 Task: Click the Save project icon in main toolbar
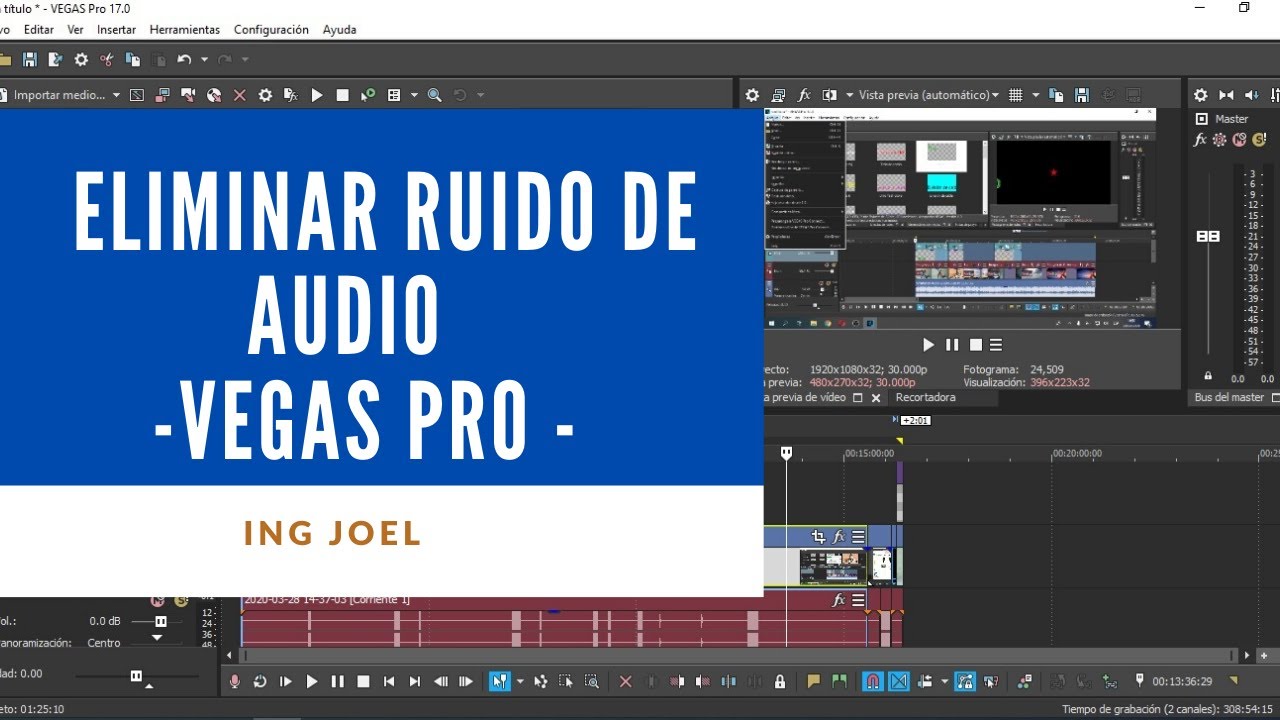tap(30, 60)
